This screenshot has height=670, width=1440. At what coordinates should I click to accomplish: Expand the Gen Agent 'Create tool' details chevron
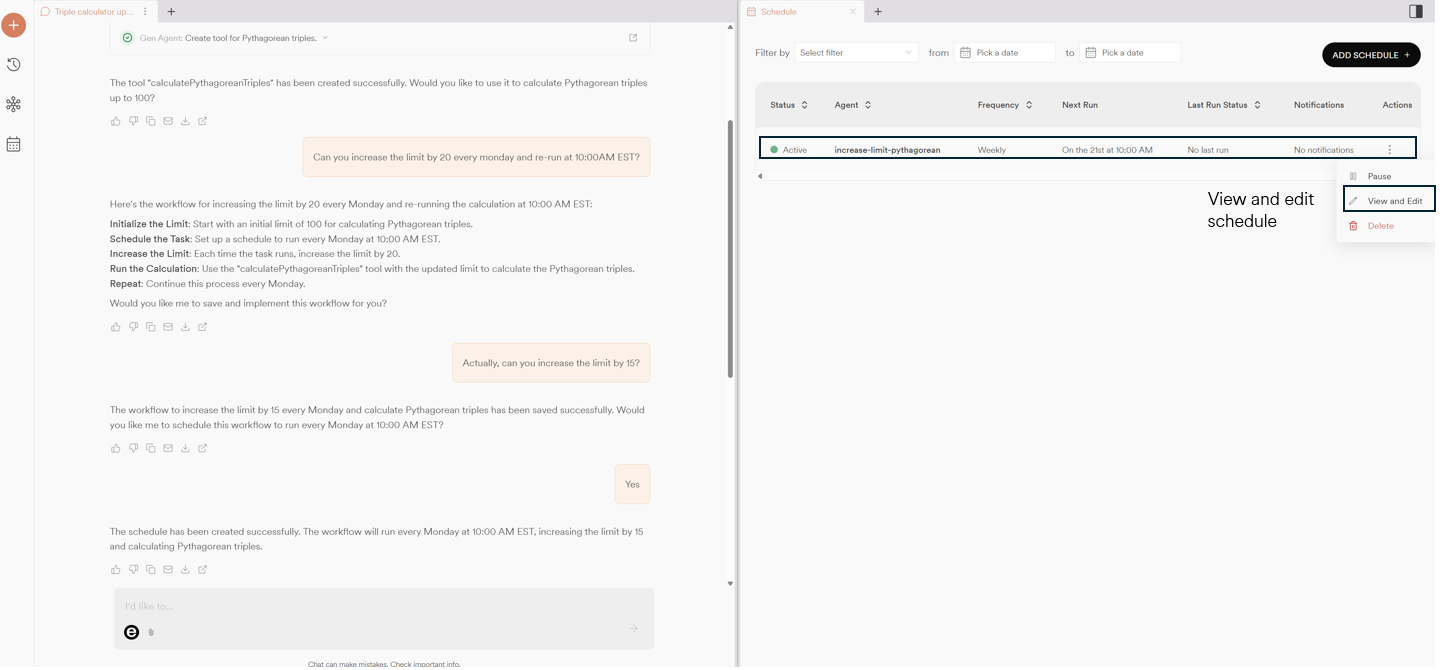pos(325,38)
